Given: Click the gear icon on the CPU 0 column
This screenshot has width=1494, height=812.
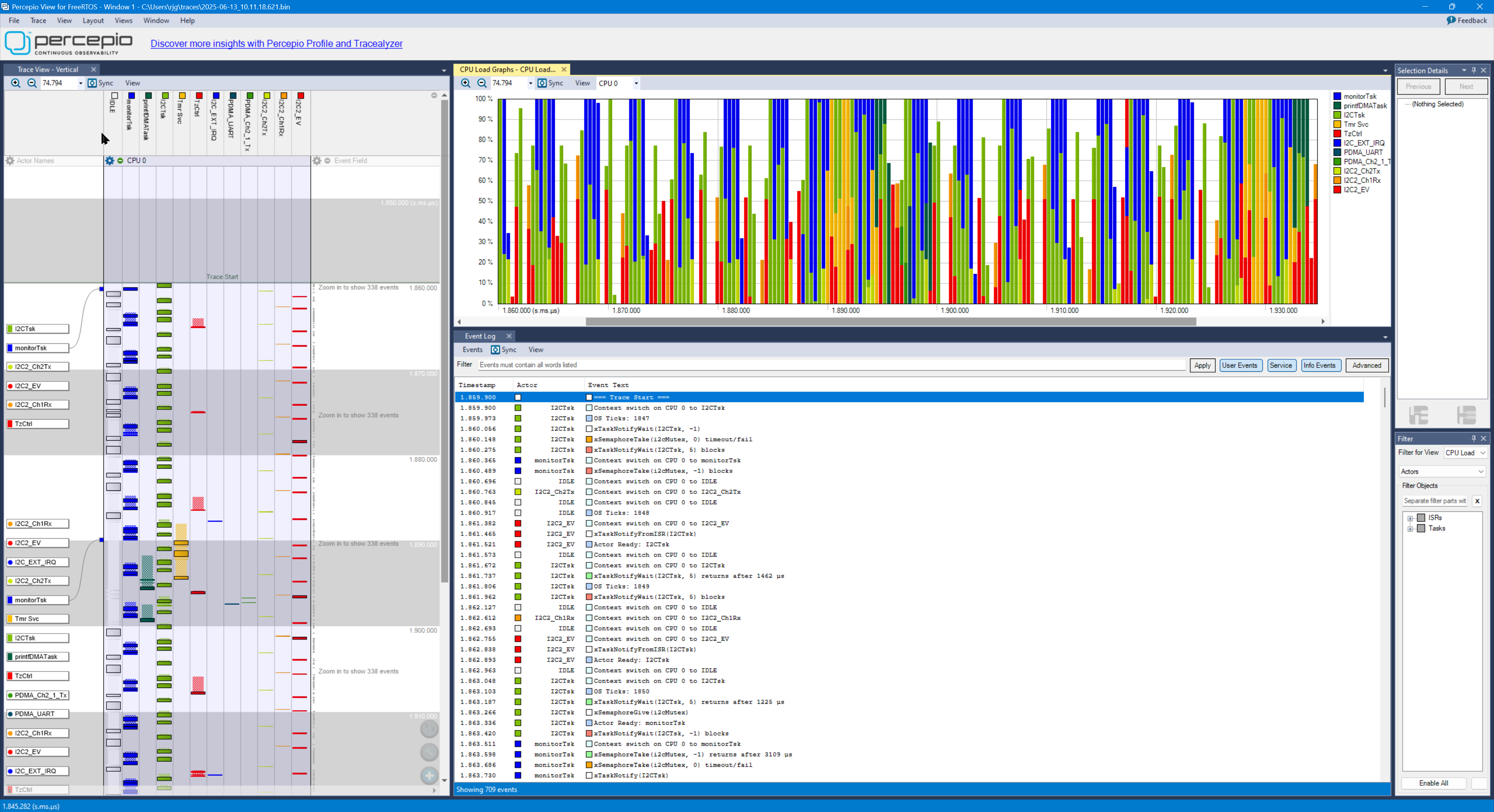Looking at the screenshot, I should 110,161.
